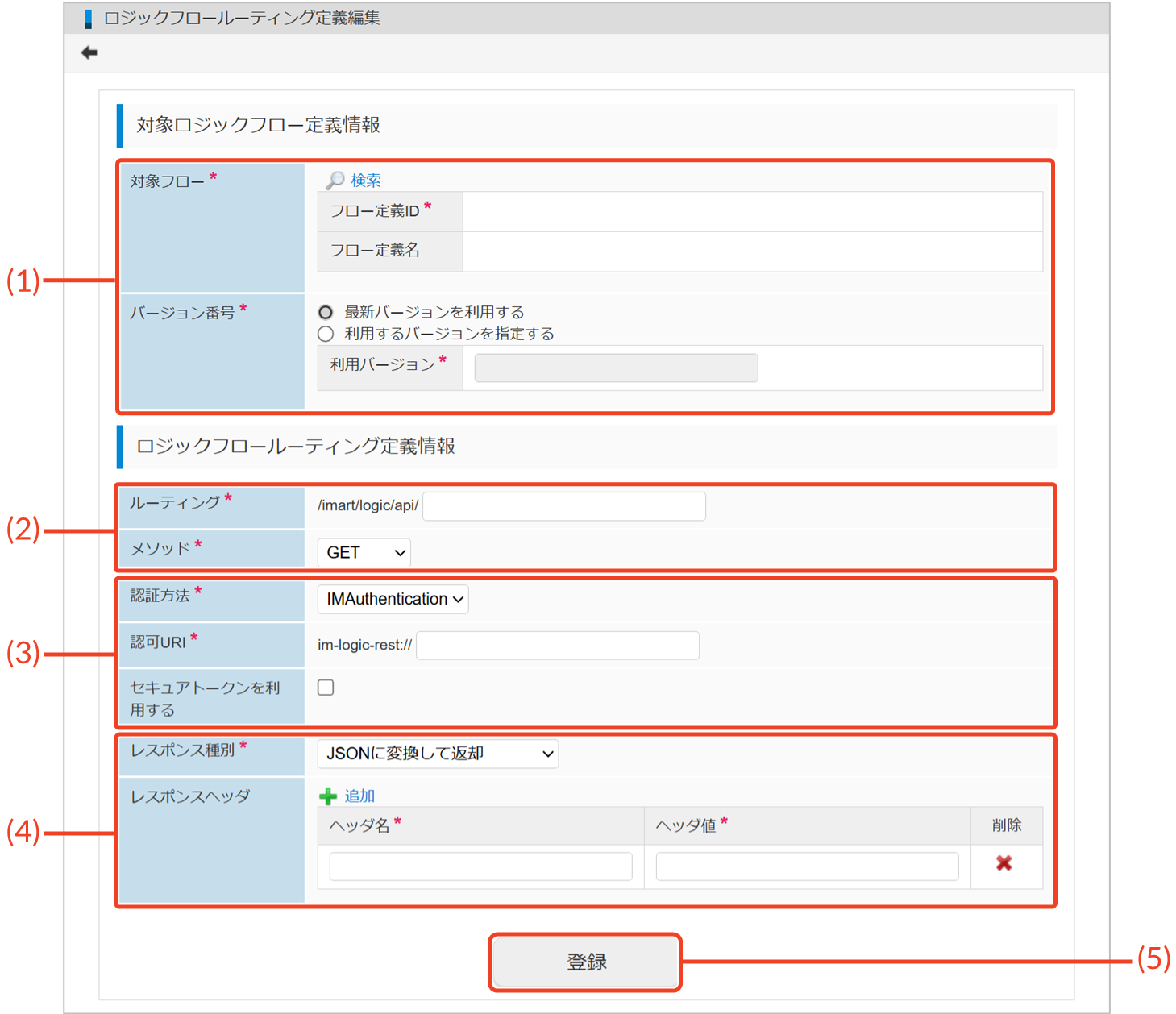The image size is (1176, 1014).
Task: Click the green plus add icon
Action: 328,796
